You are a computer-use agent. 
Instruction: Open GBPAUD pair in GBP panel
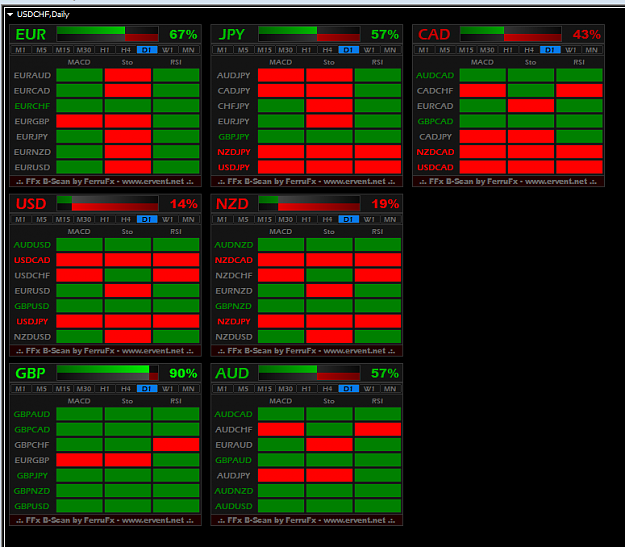(x=32, y=414)
